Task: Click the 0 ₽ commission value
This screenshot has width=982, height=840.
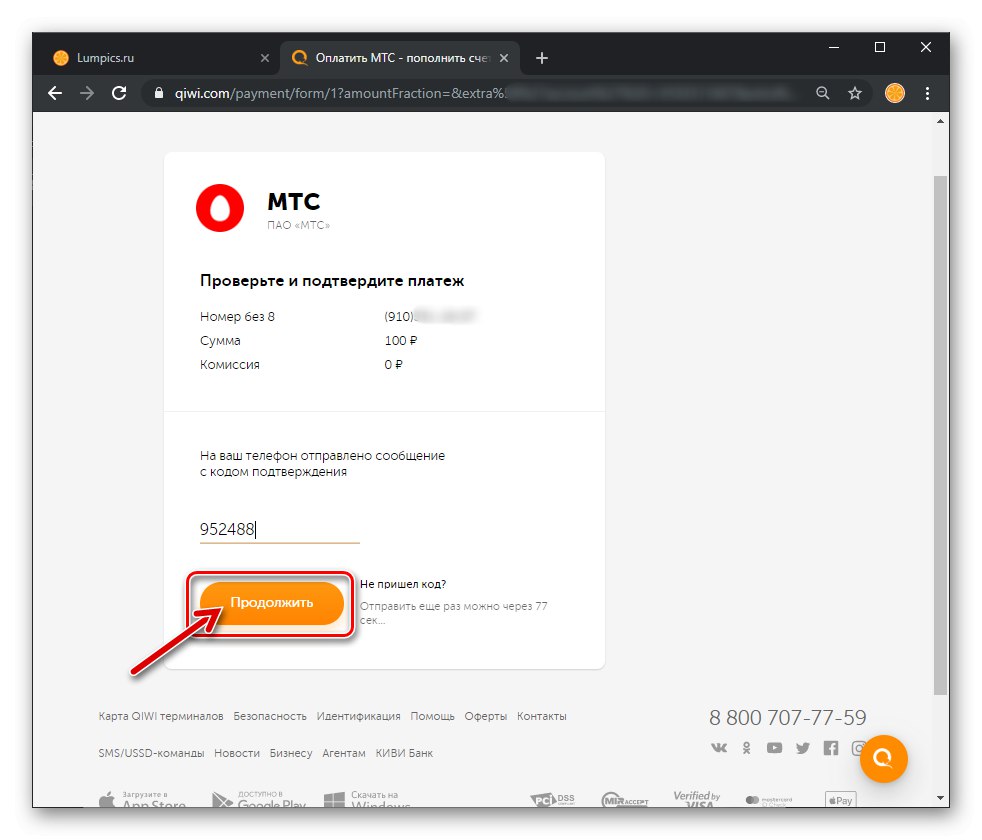Action: tap(393, 365)
